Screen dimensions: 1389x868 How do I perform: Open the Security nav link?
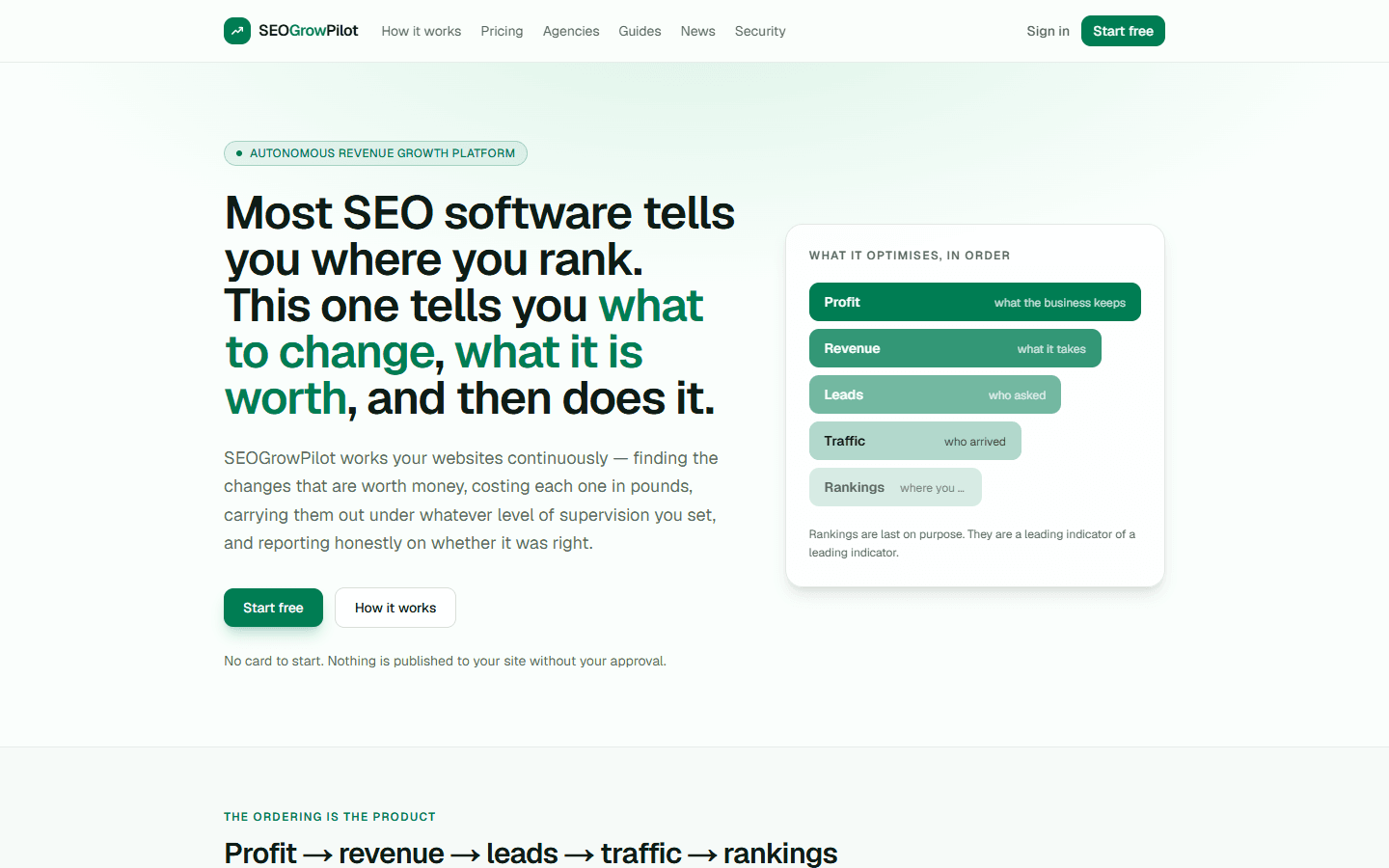[x=760, y=31]
